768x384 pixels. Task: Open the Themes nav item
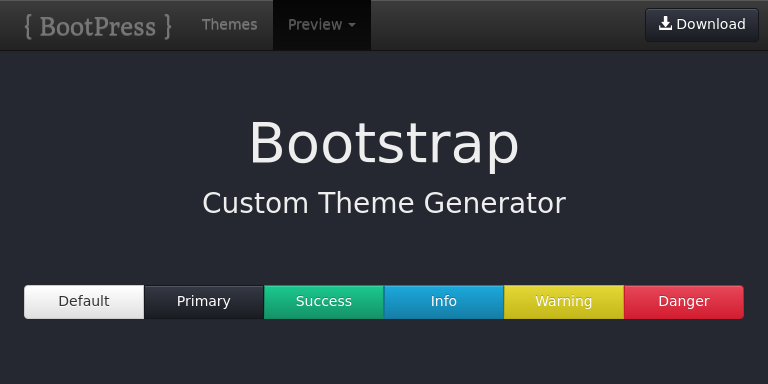coord(229,24)
